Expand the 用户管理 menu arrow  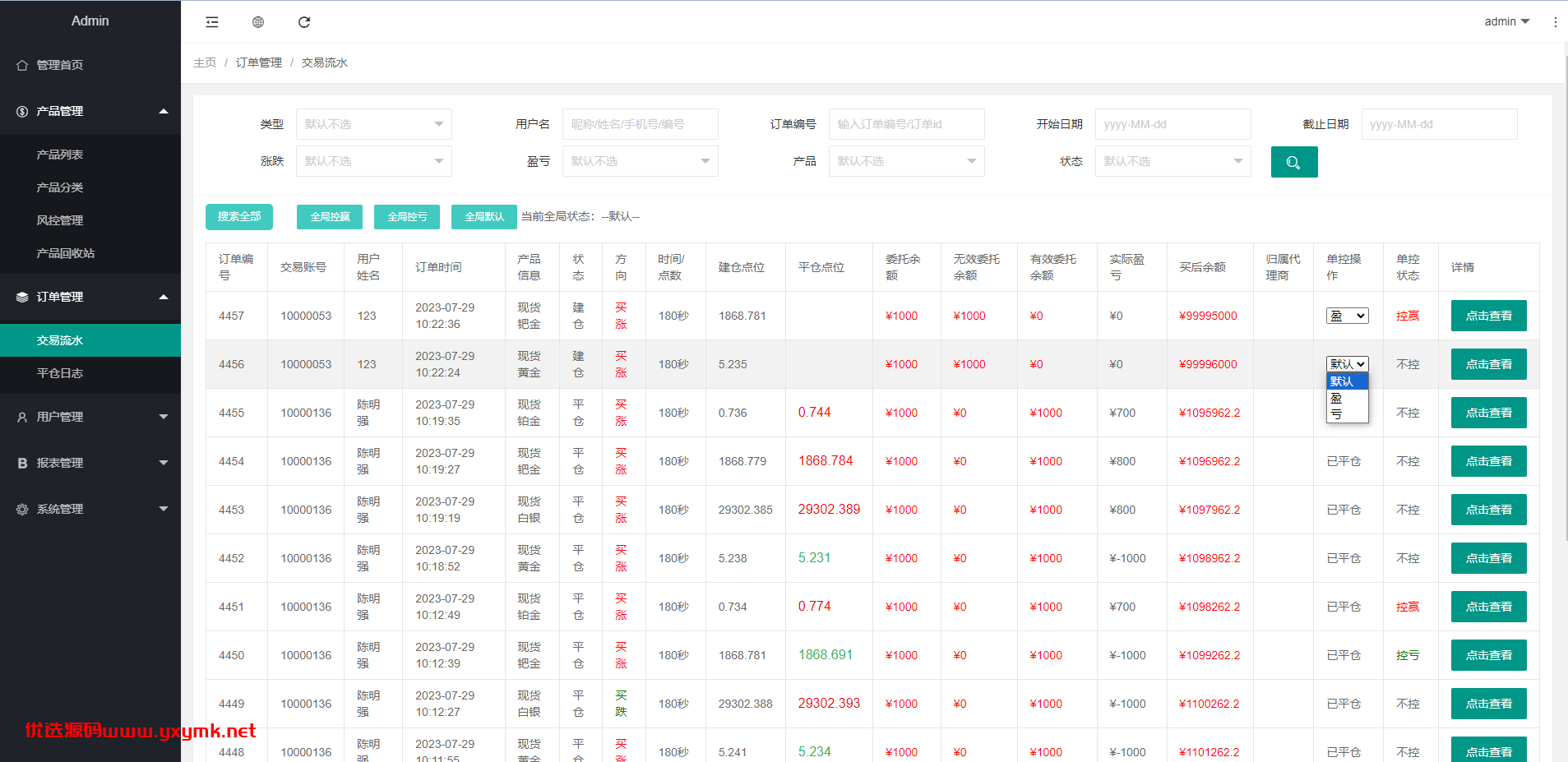pyautogui.click(x=164, y=417)
